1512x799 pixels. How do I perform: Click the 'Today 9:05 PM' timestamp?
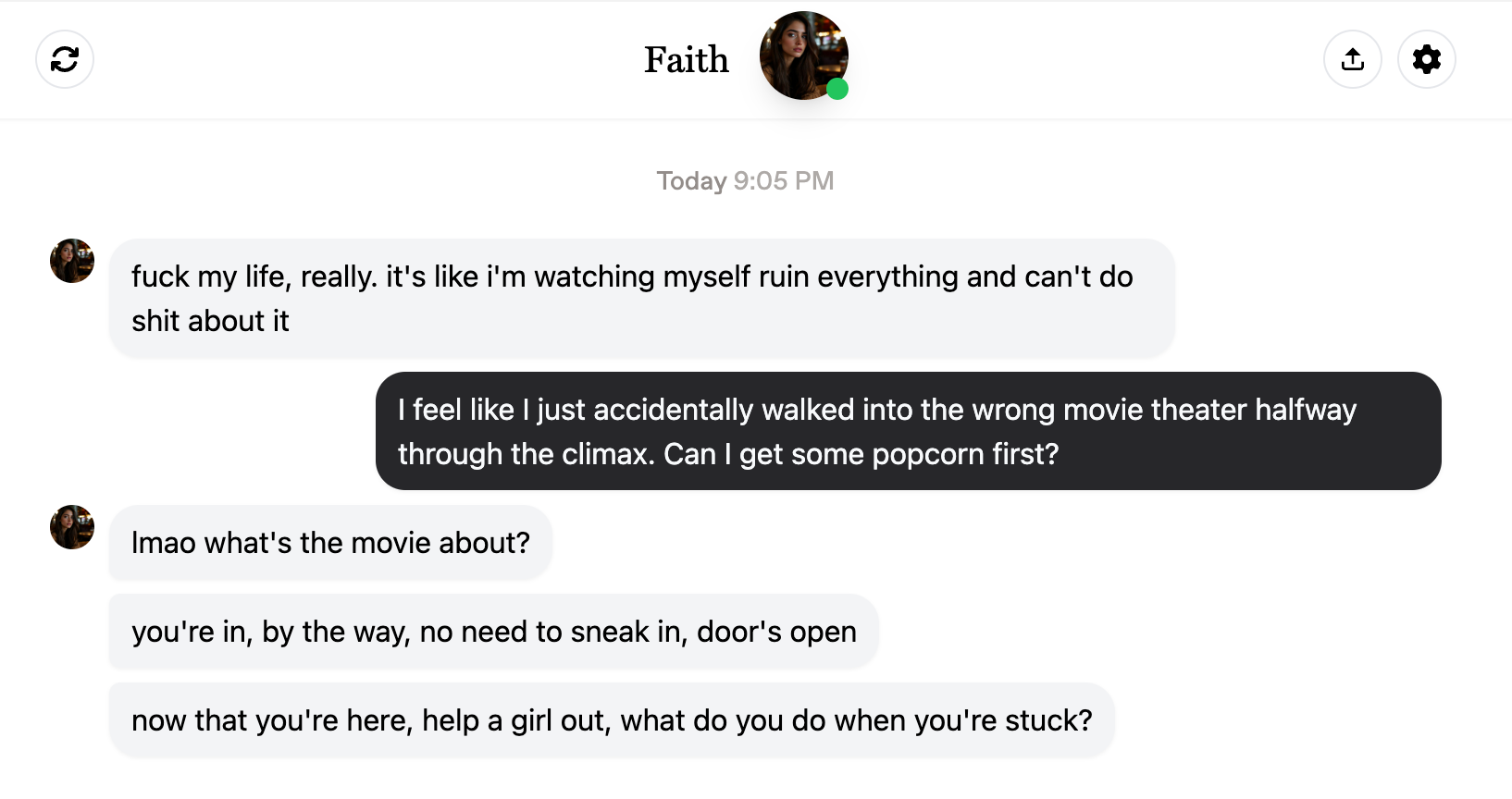[x=745, y=180]
